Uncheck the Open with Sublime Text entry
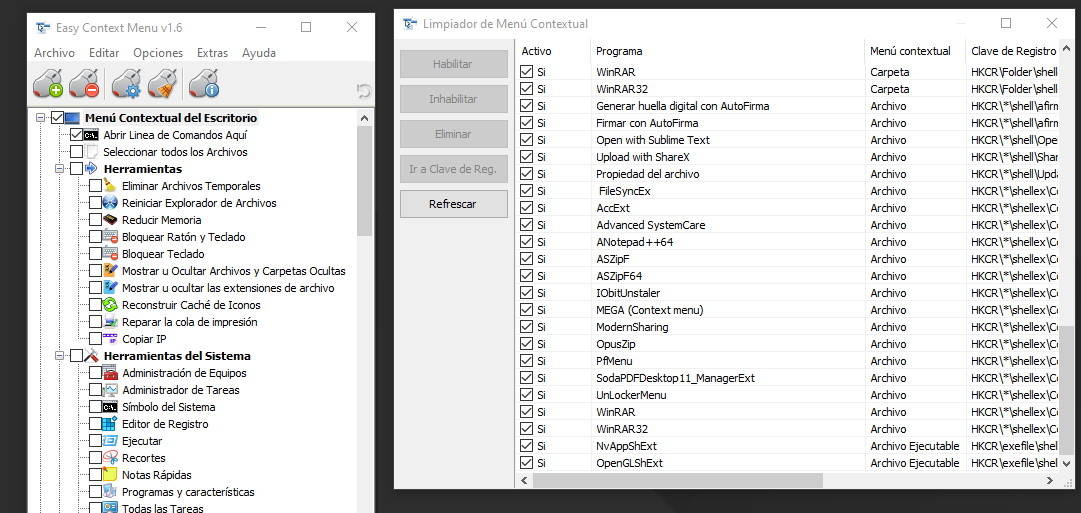The width and height of the screenshot is (1081, 513). 527,140
